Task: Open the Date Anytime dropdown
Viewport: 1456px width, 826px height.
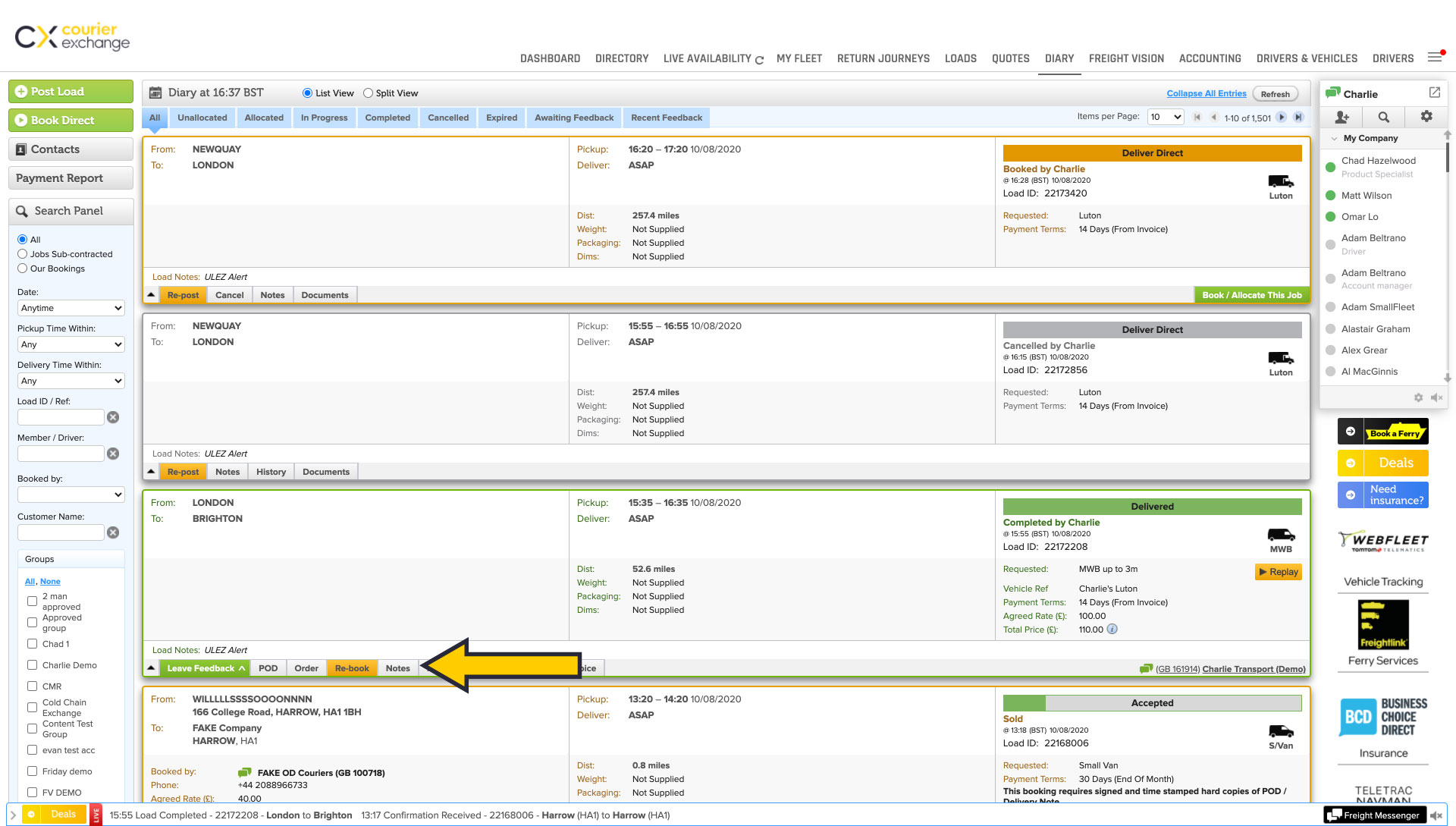Action: tap(71, 308)
